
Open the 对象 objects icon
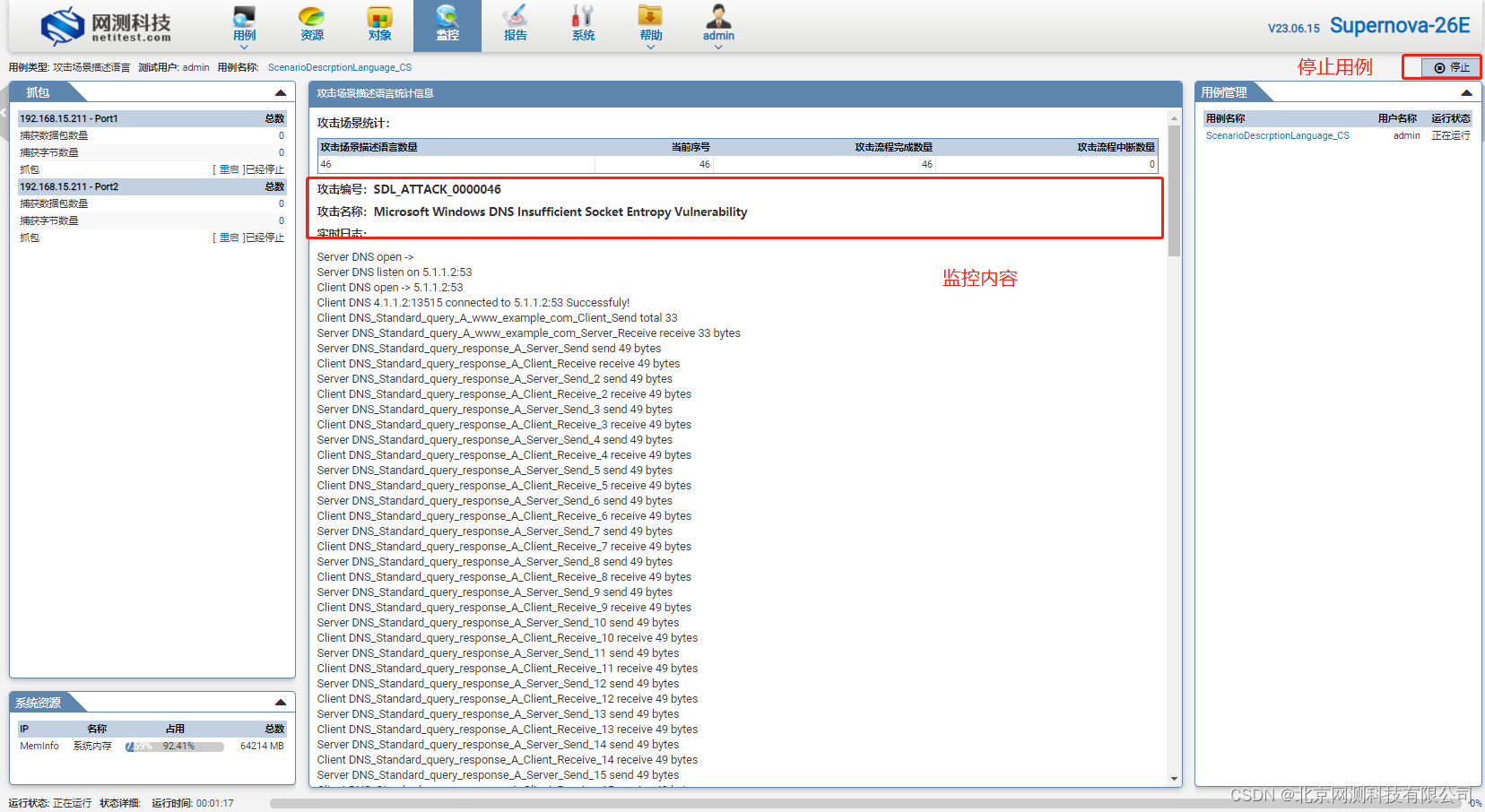pyautogui.click(x=380, y=24)
